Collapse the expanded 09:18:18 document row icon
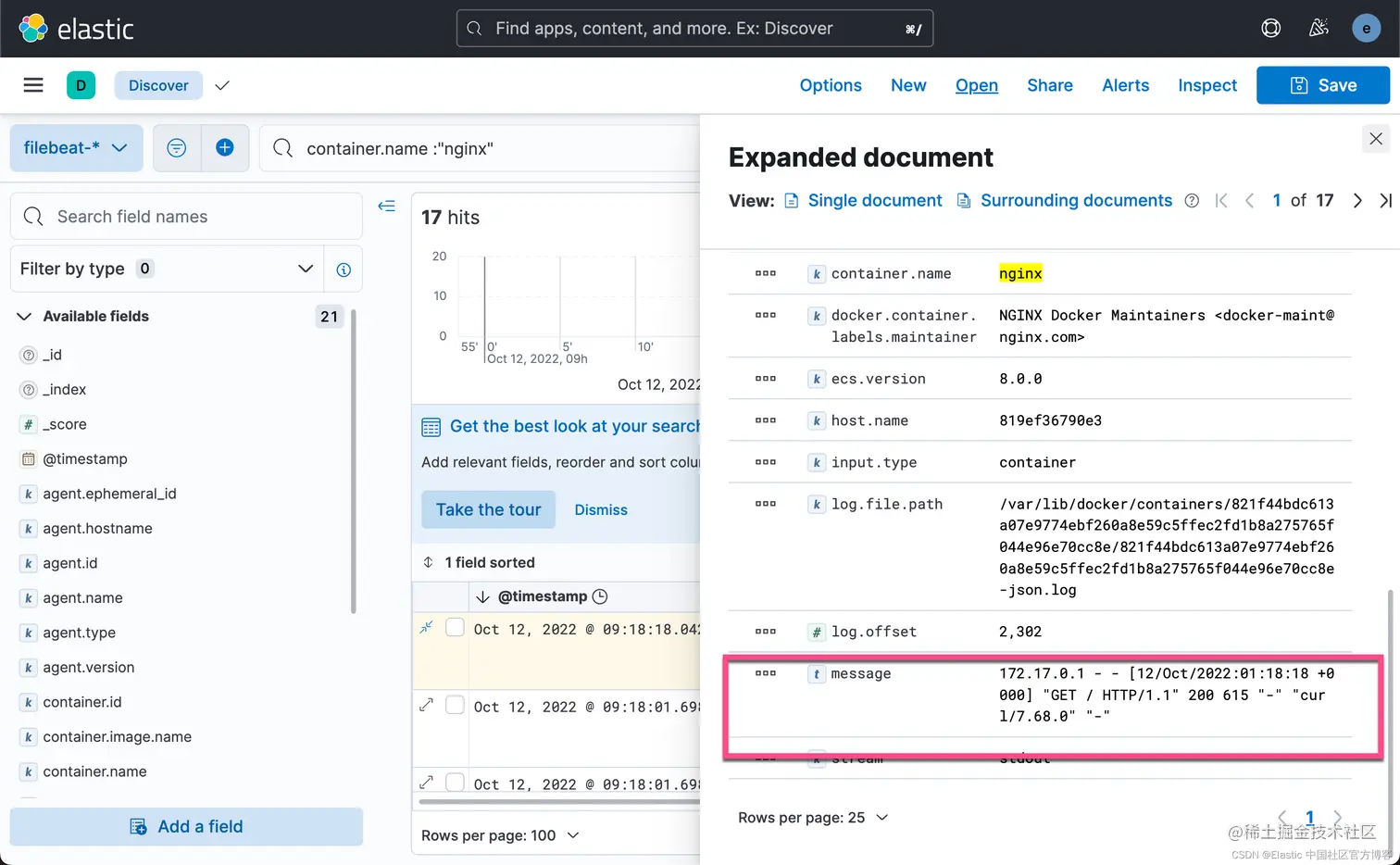Screen dimensions: 1400x865 (x=426, y=627)
